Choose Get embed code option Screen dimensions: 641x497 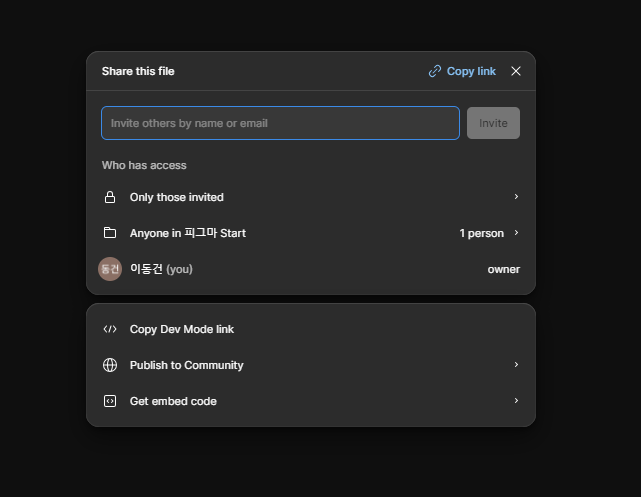173,401
